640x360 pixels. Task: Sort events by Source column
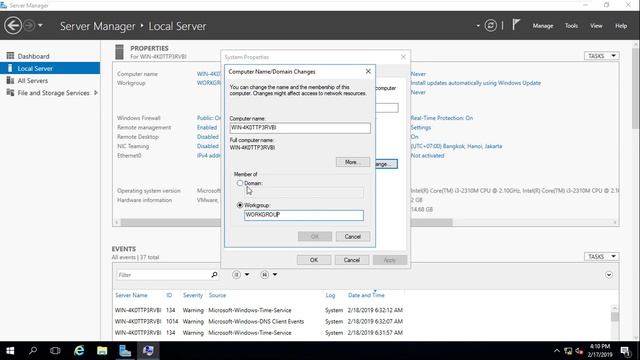coord(217,295)
